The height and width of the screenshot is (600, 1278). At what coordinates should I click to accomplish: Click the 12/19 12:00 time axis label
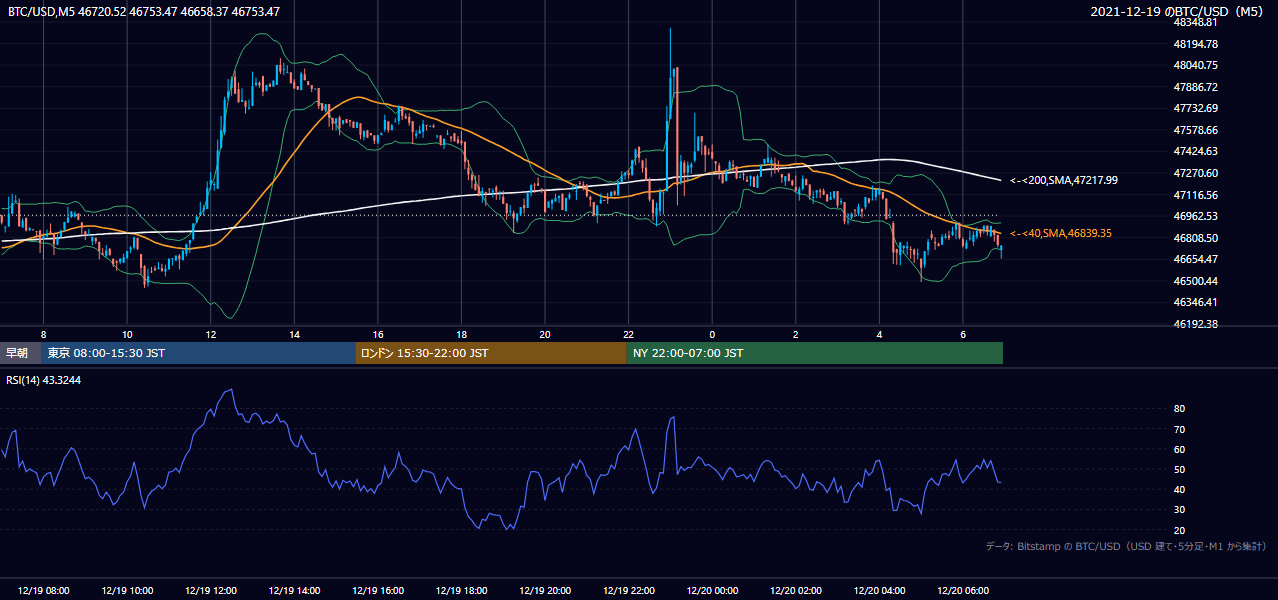click(210, 591)
